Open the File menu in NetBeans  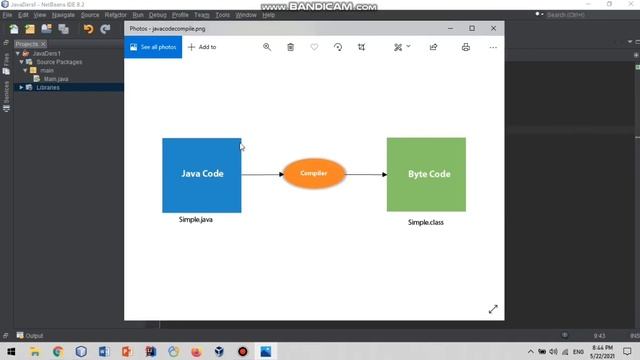pos(7,15)
